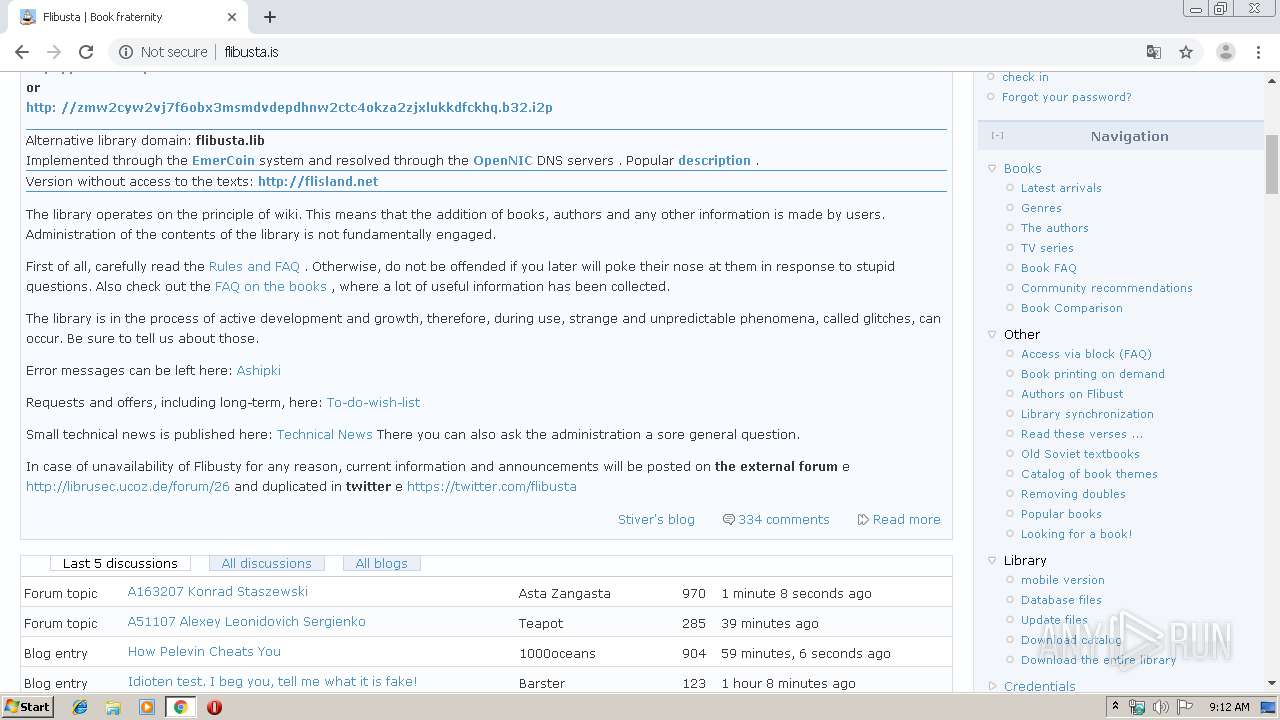
Task: Click the page vertical scrollbar thumb
Action: pos(1272,164)
